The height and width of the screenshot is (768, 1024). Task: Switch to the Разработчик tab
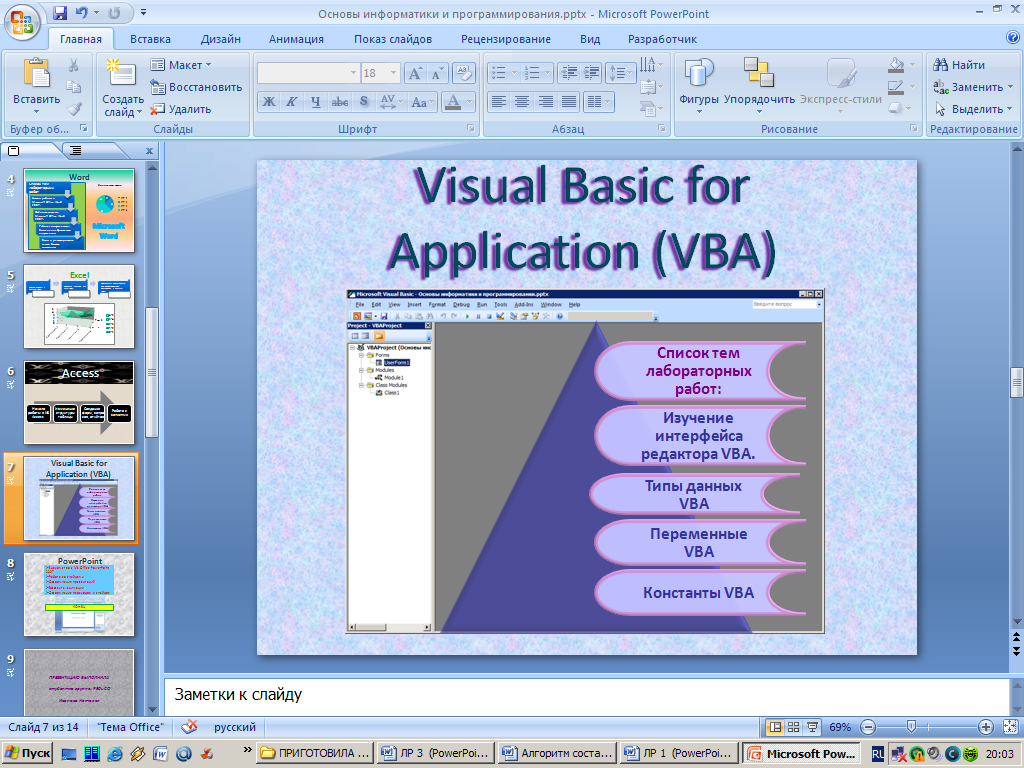coord(662,39)
